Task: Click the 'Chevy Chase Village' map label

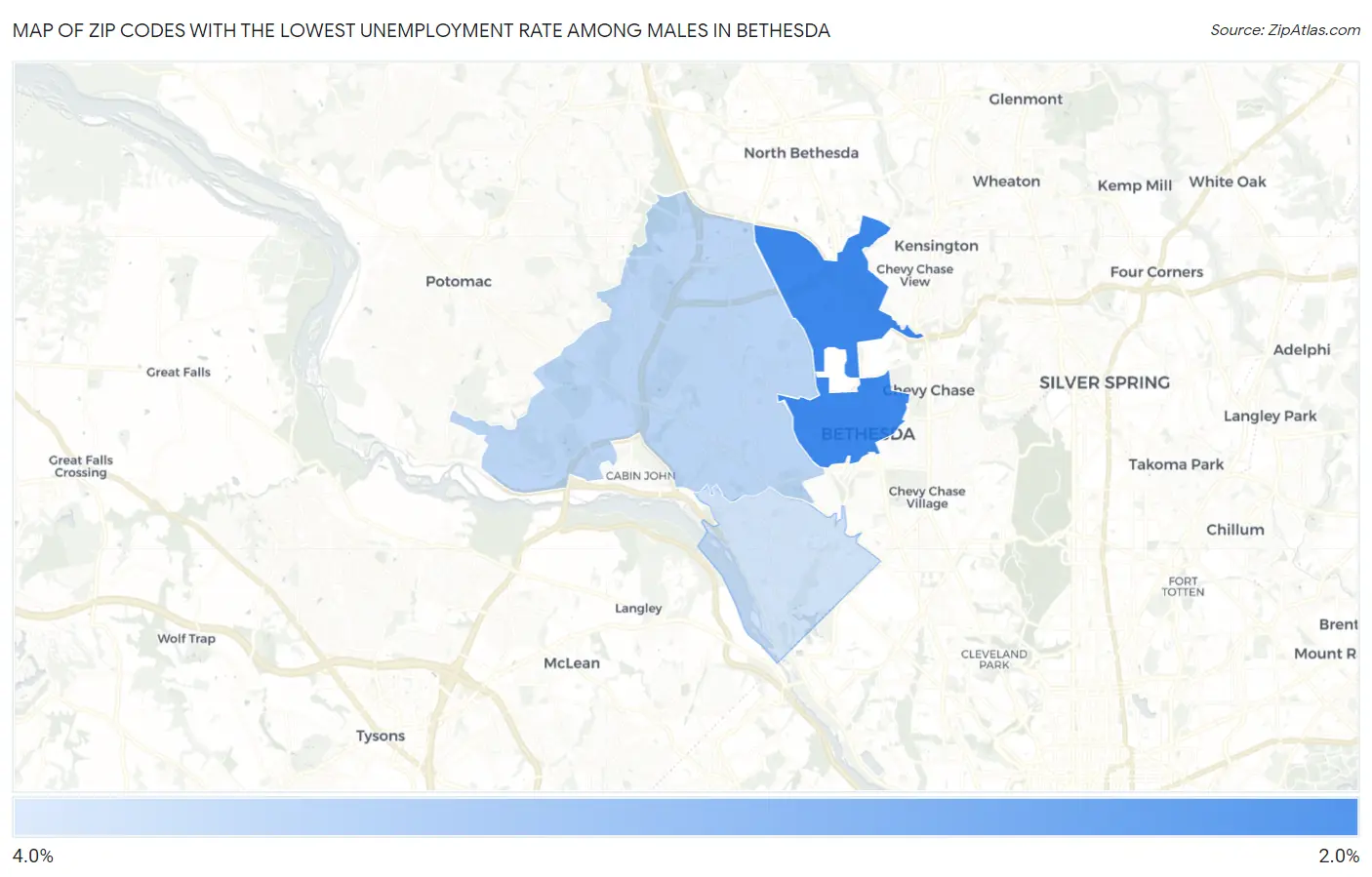Action: click(927, 498)
